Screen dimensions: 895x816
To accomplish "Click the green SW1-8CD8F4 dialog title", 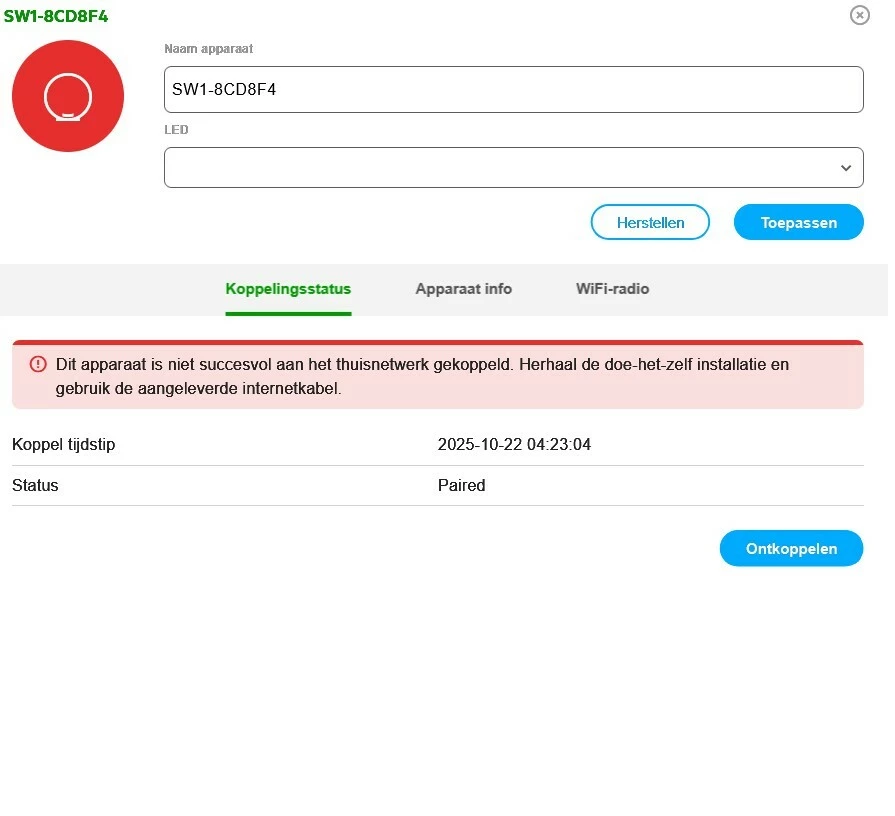I will click(x=55, y=16).
